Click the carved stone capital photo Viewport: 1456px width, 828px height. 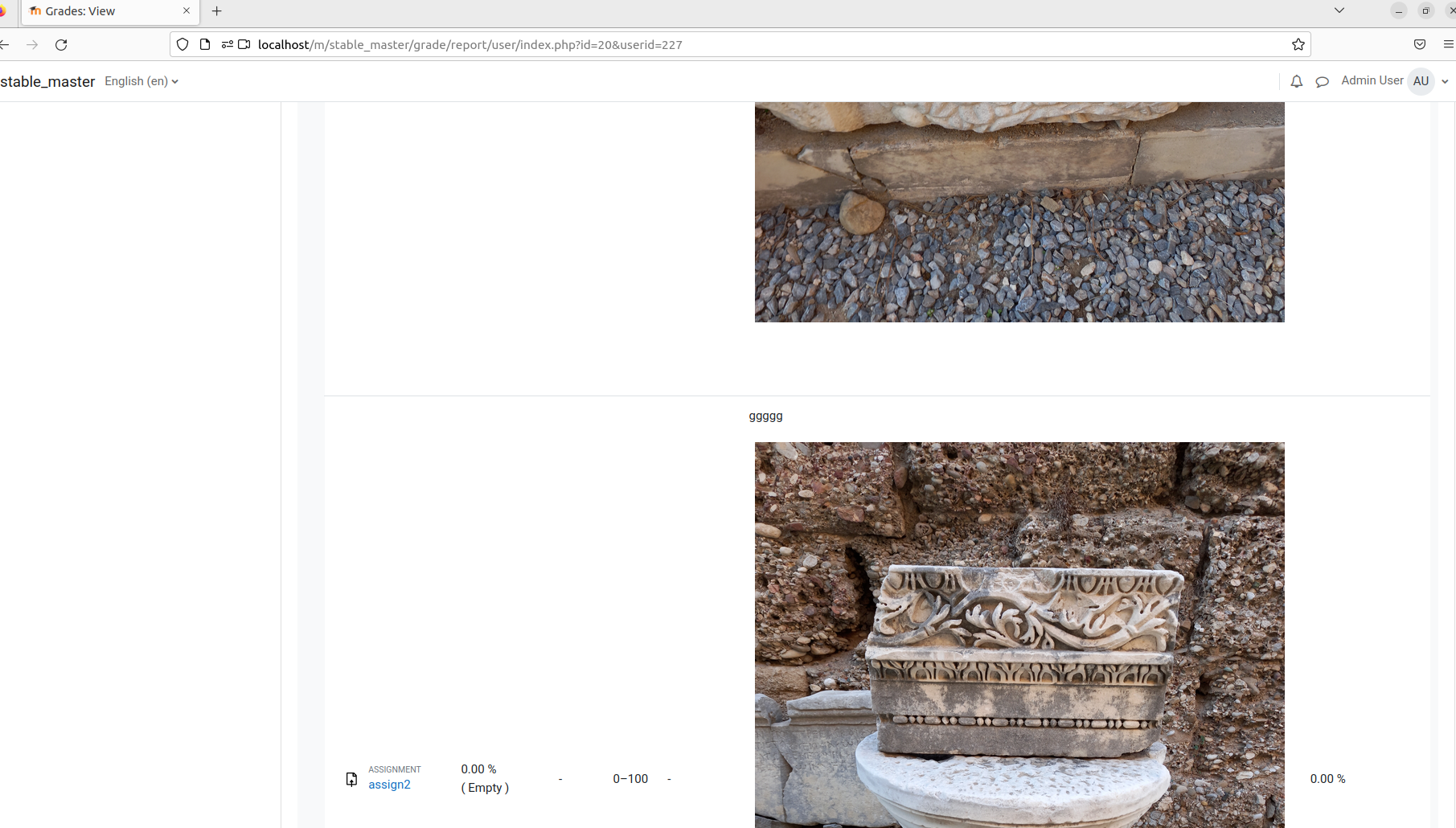1019,635
